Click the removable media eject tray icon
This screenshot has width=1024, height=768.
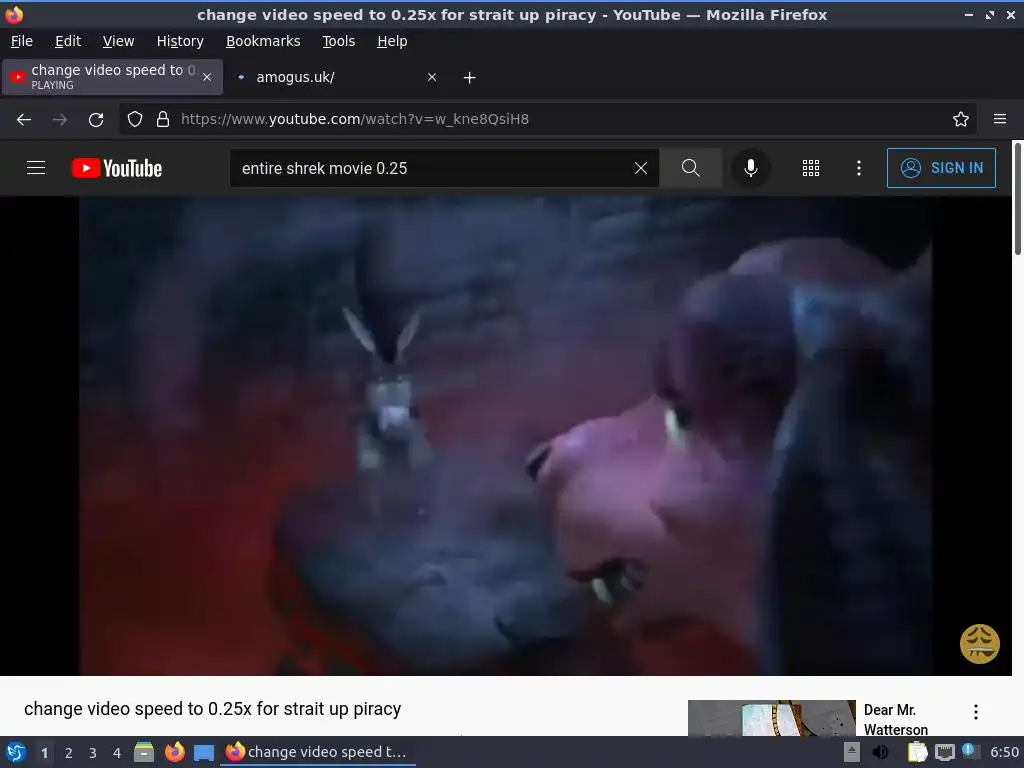coord(852,752)
